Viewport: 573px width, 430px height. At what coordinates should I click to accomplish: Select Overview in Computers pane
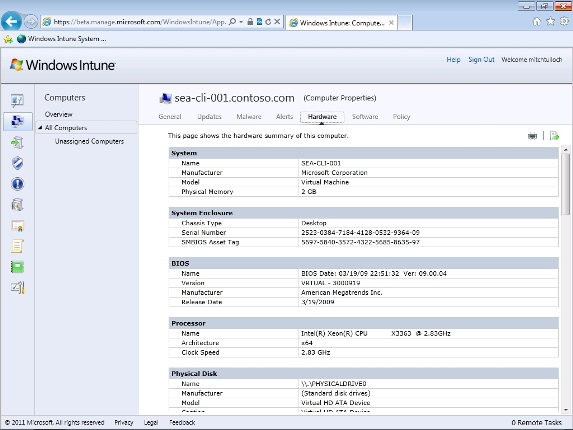(58, 114)
